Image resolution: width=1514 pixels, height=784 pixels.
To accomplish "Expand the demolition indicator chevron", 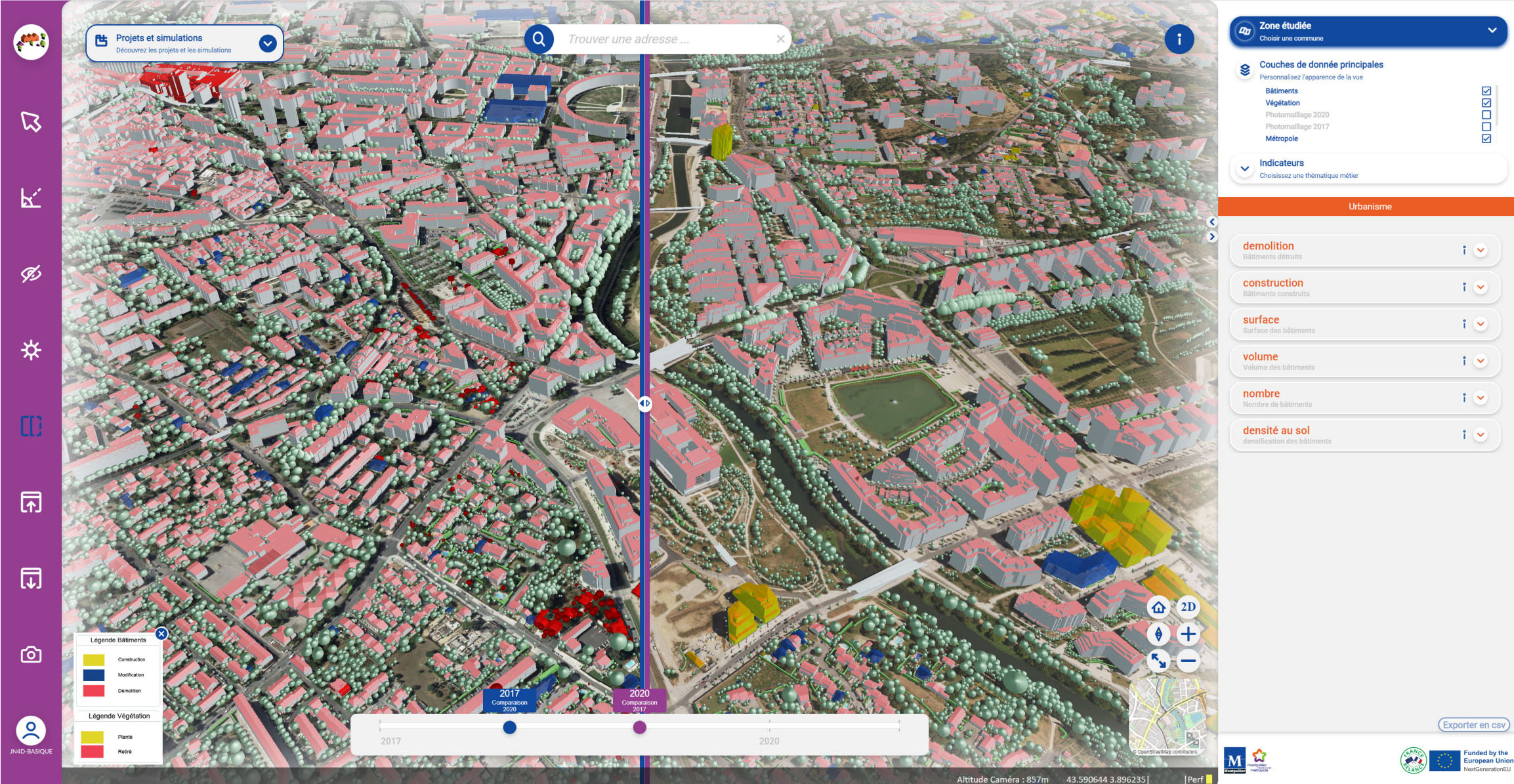I will point(1481,250).
